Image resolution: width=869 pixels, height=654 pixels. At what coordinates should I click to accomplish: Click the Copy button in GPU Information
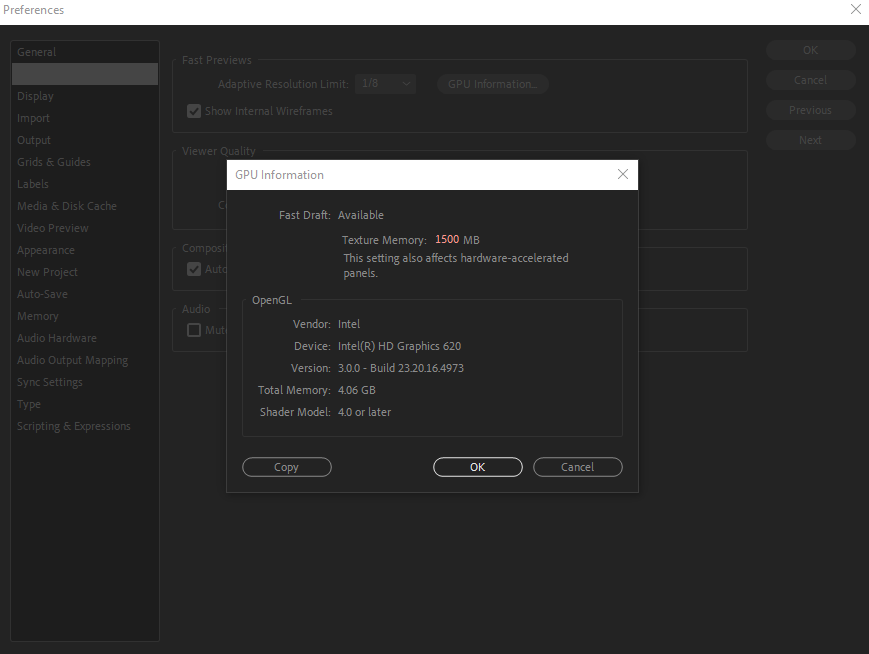pyautogui.click(x=286, y=467)
